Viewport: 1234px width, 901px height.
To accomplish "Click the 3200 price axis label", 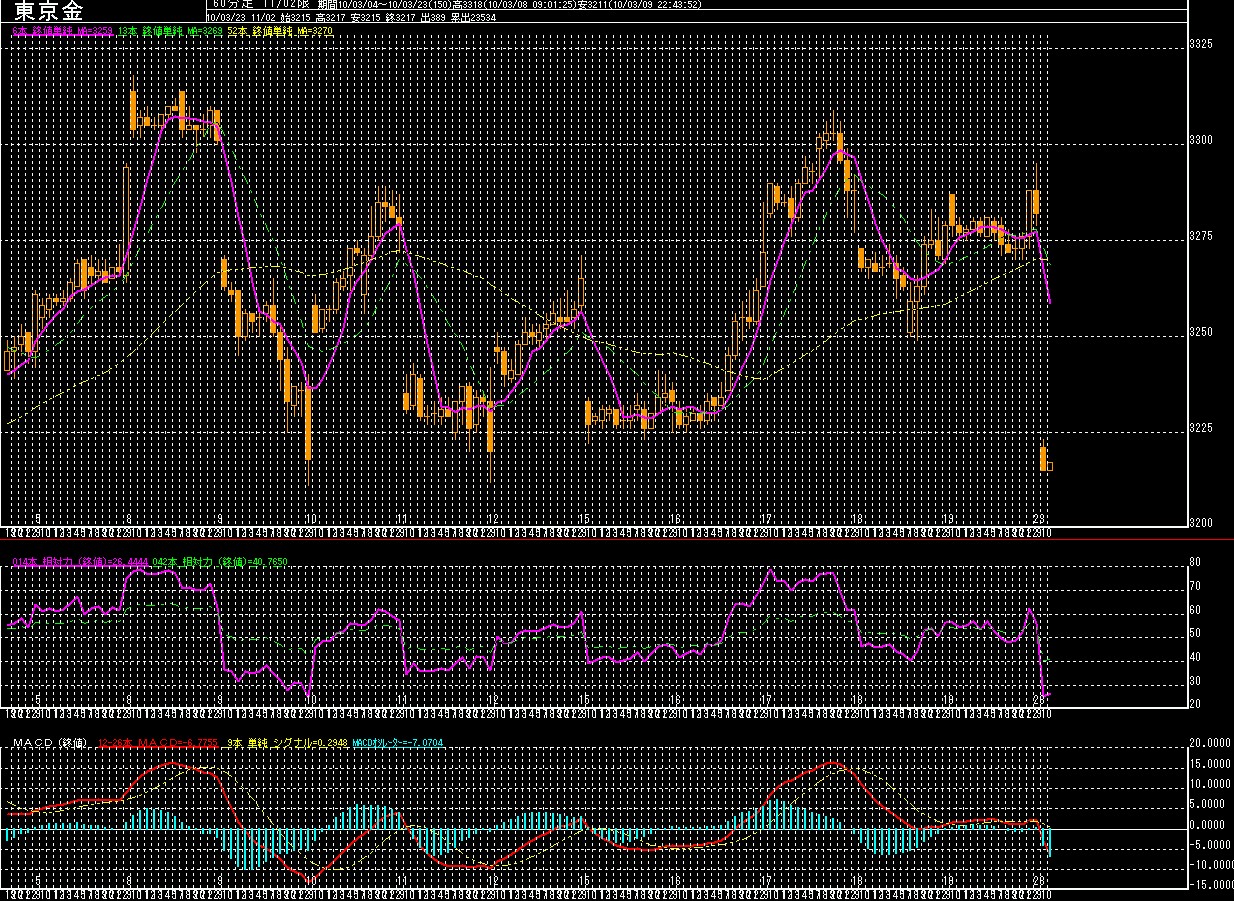I will coord(1201,523).
